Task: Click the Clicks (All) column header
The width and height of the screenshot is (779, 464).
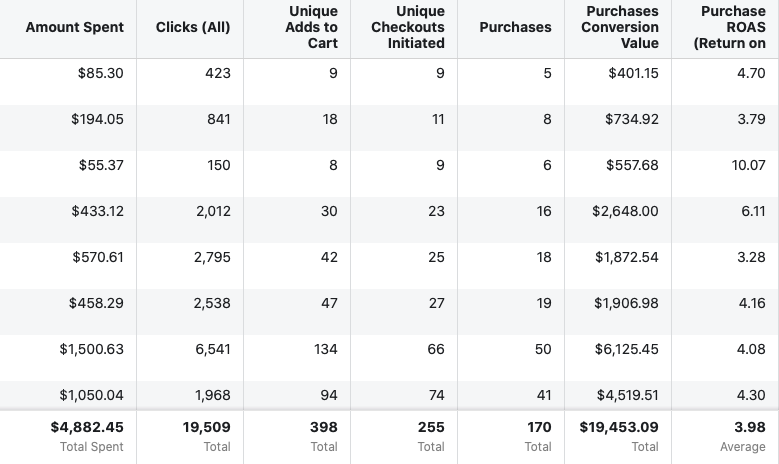Action: pos(193,28)
